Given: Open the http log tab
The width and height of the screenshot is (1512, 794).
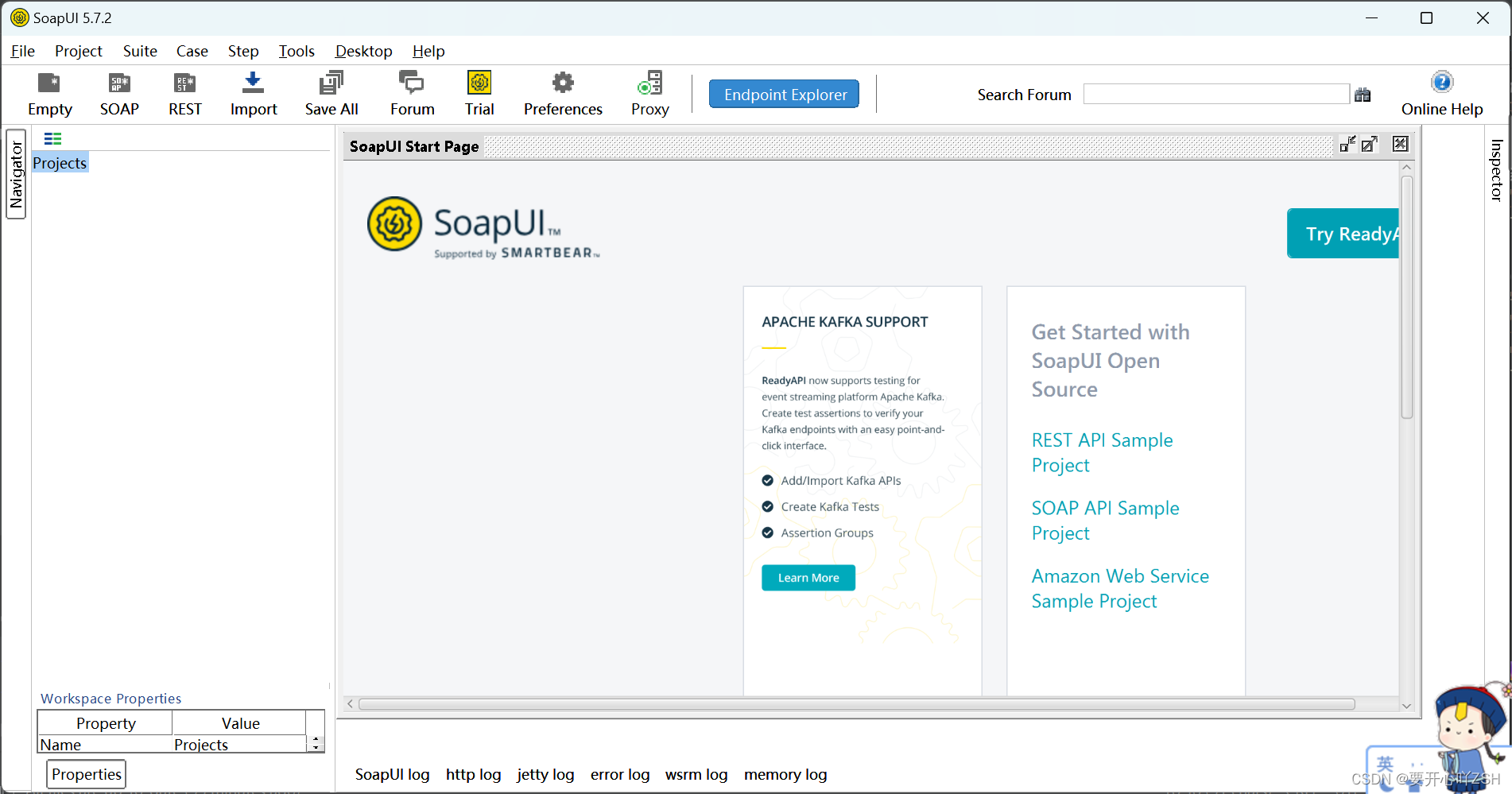Looking at the screenshot, I should (473, 774).
